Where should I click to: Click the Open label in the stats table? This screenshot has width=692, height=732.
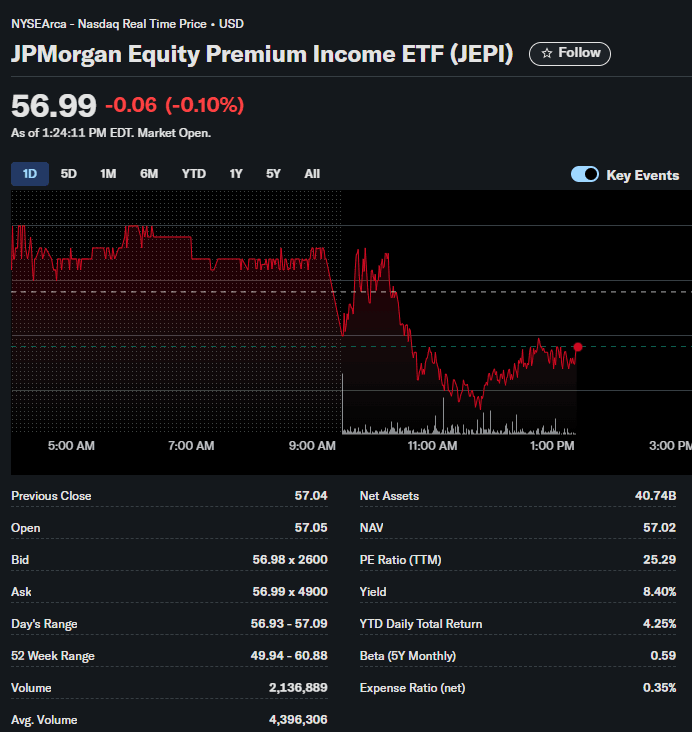[26, 528]
